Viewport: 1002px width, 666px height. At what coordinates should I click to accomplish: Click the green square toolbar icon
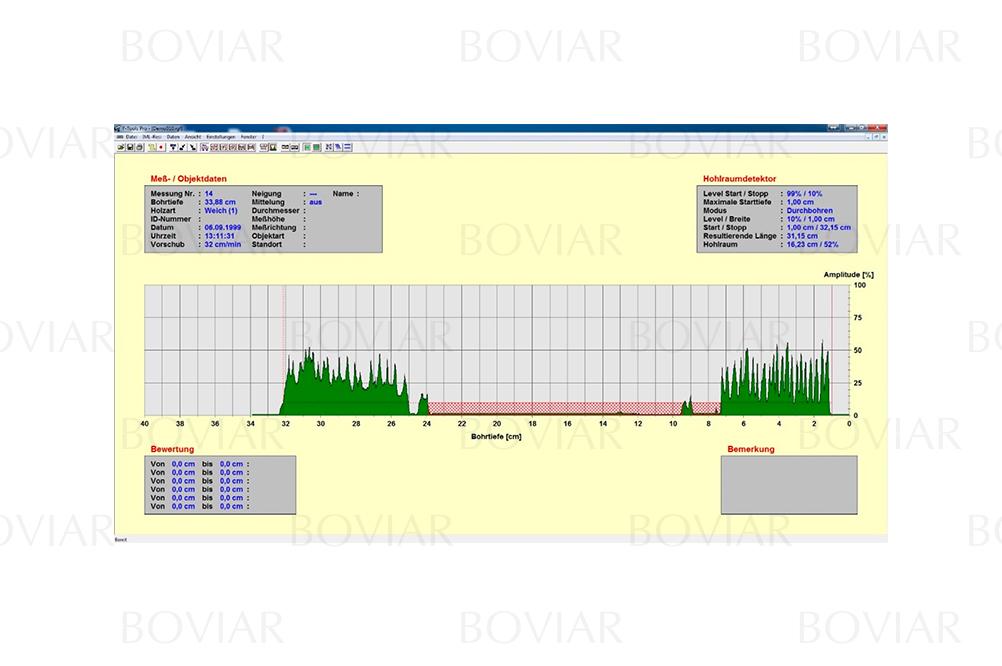(317, 147)
